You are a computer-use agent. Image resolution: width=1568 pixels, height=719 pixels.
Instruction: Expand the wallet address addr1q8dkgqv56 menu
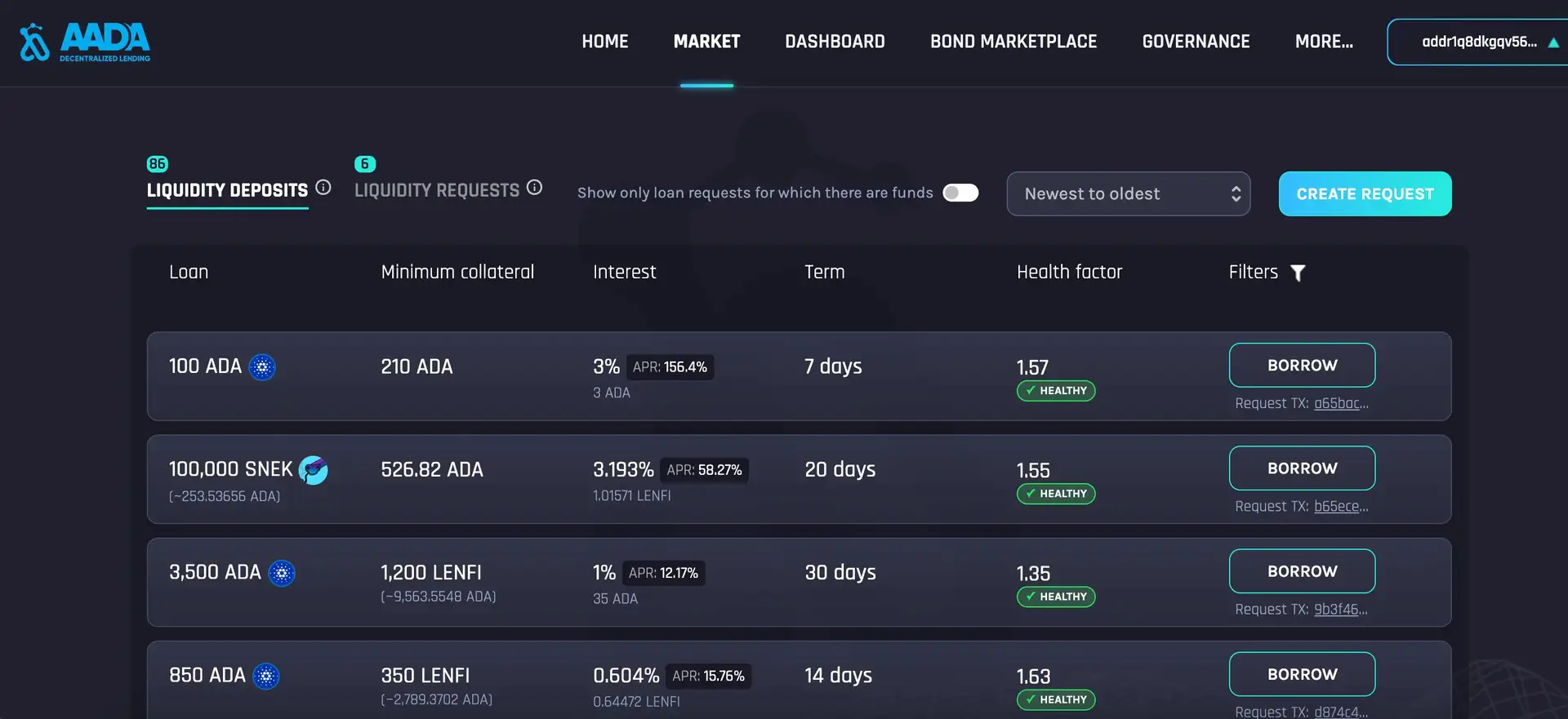click(1480, 42)
